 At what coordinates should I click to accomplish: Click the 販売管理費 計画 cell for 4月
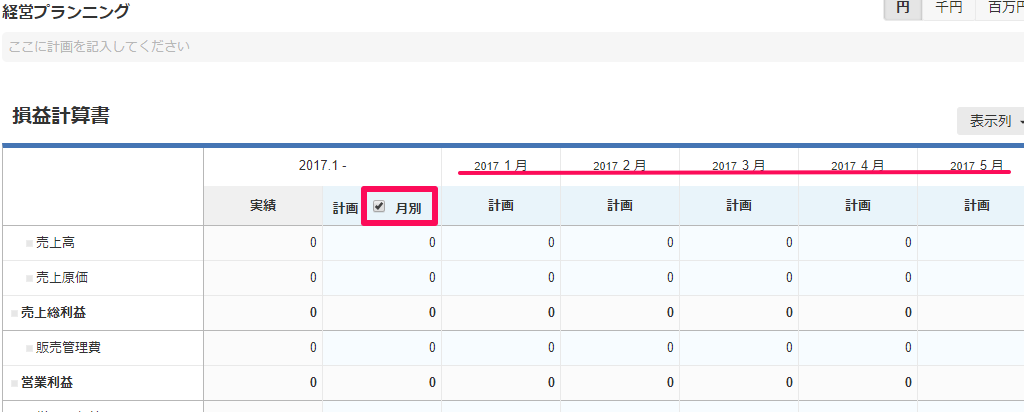click(857, 348)
